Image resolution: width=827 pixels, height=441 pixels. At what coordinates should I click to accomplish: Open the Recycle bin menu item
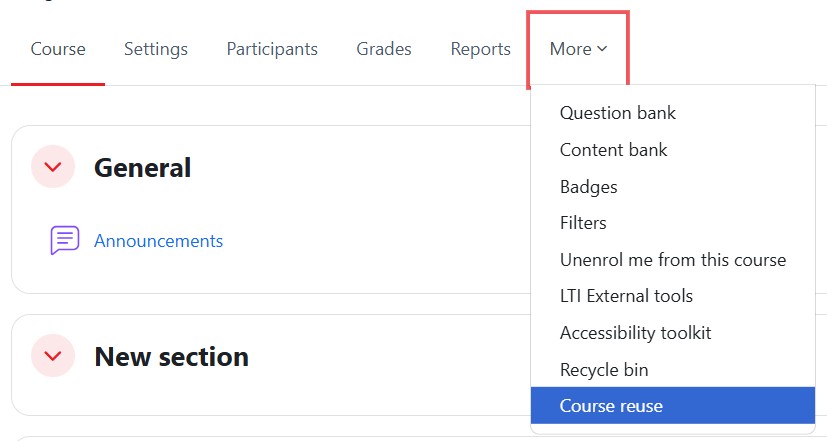pos(604,370)
